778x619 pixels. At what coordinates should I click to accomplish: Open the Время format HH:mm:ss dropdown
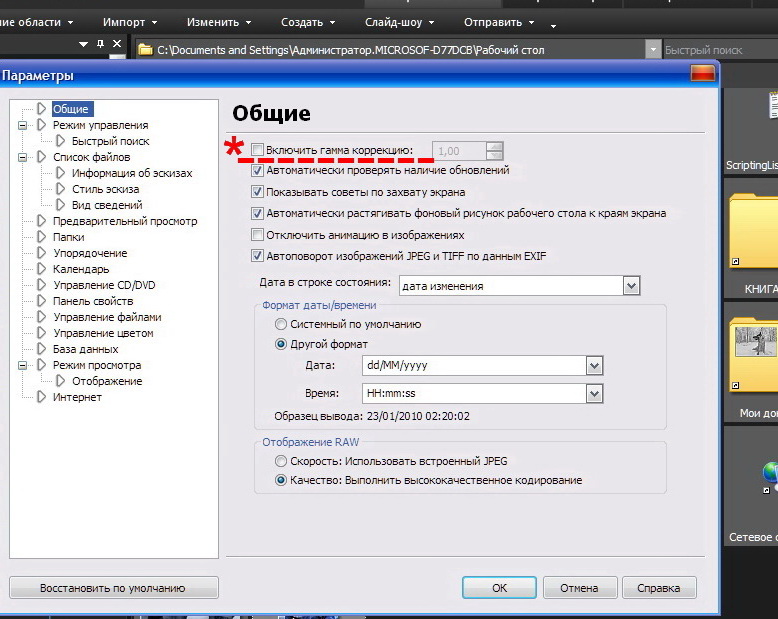[x=594, y=394]
